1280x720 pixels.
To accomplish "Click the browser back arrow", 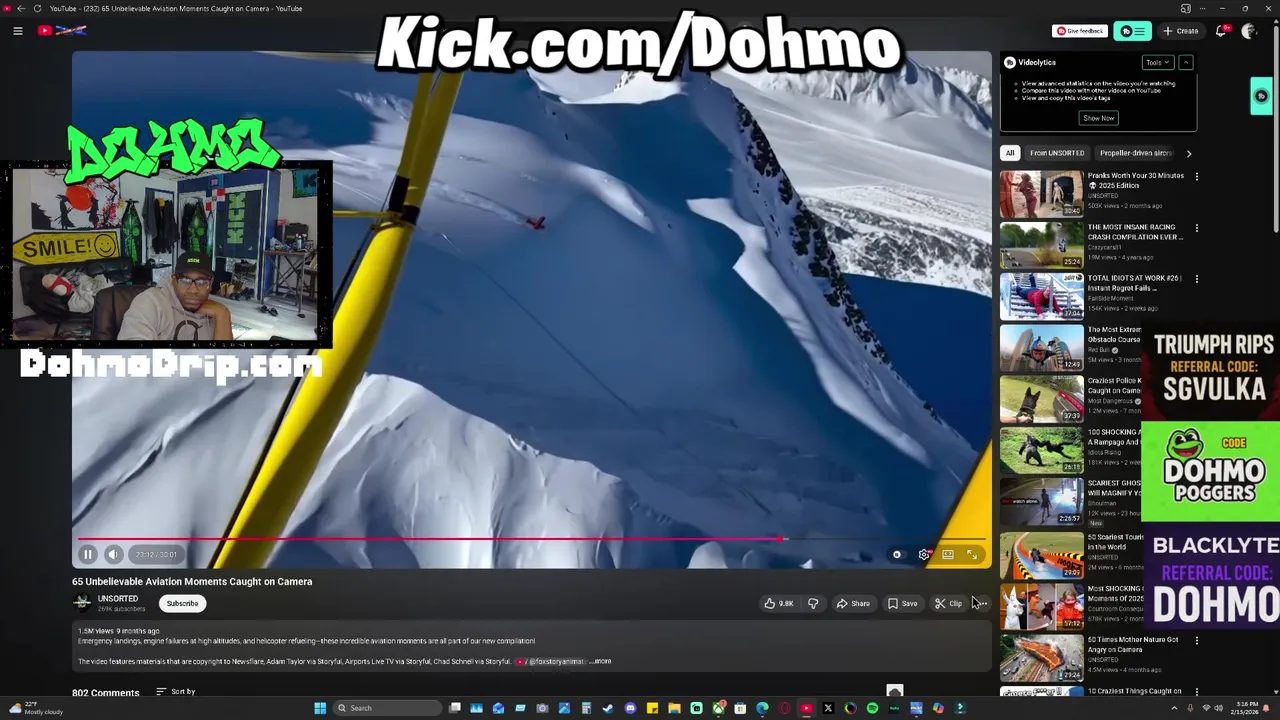I will tap(21, 8).
